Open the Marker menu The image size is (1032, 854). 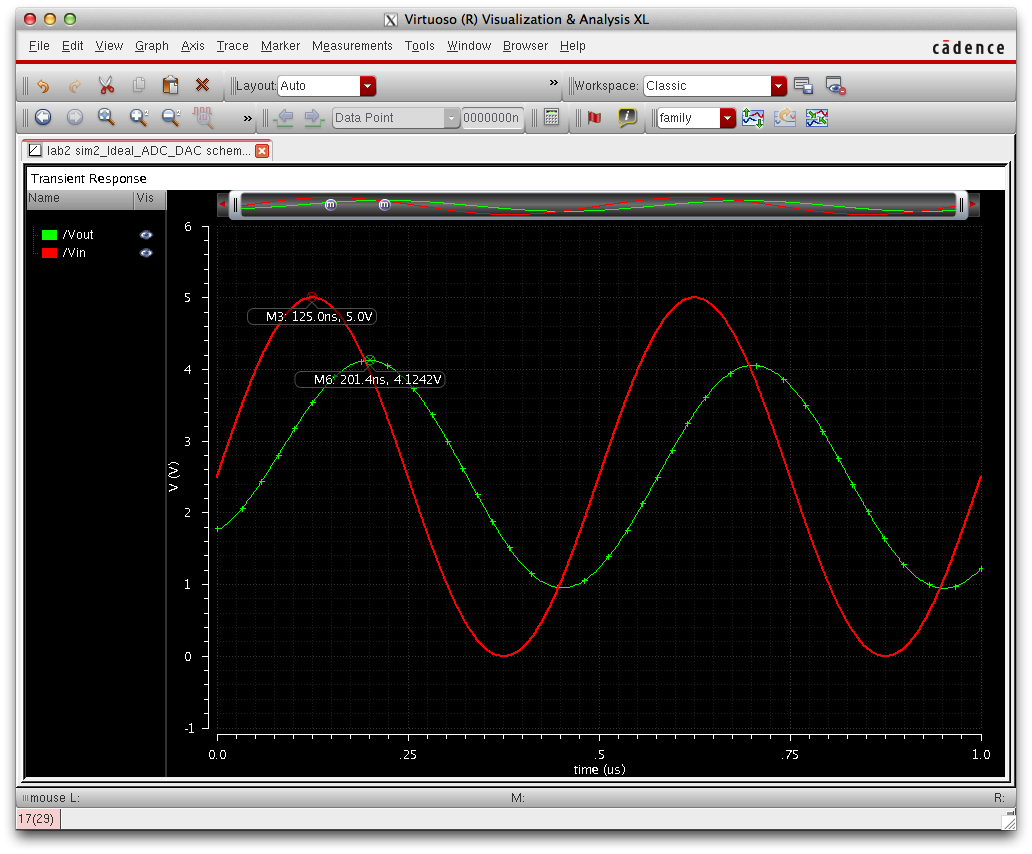click(280, 46)
